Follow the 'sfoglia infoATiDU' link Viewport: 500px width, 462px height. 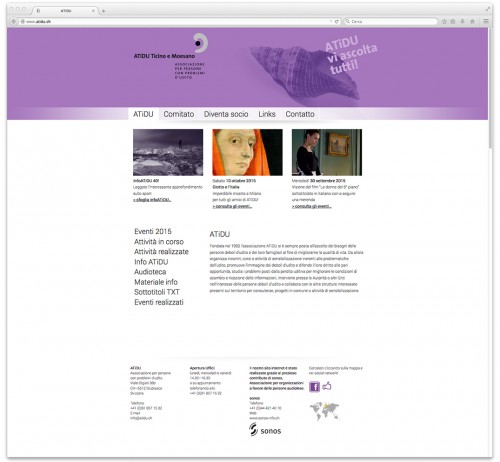pos(152,200)
